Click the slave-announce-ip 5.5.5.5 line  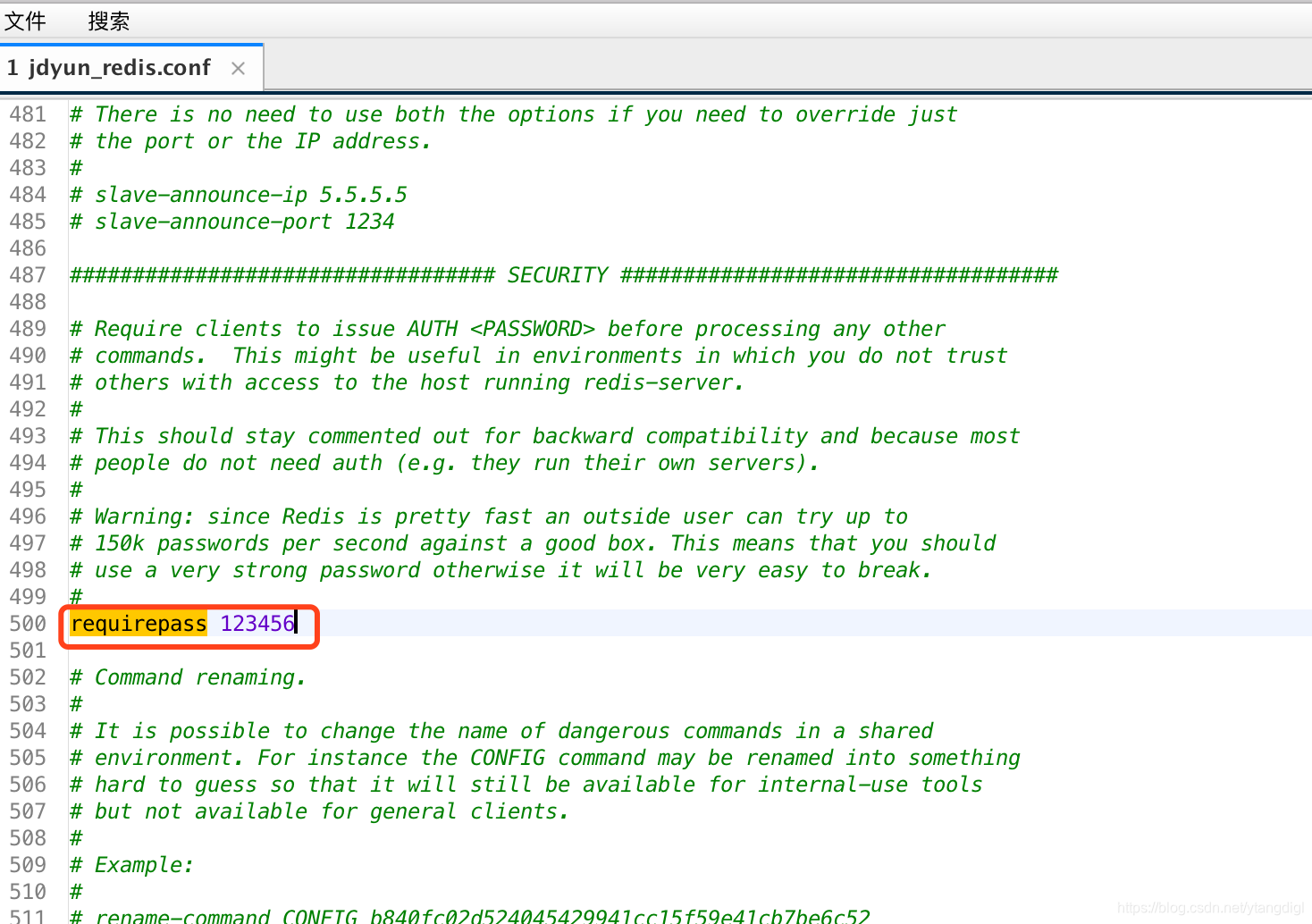239,195
